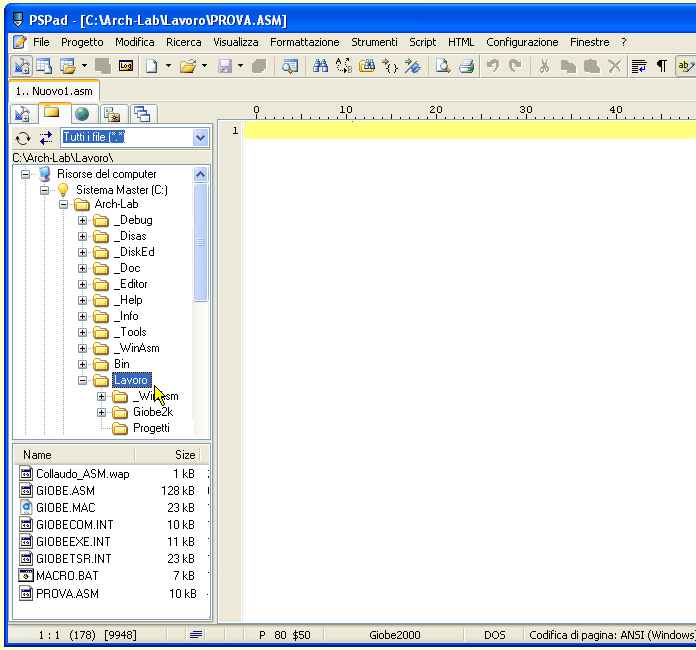Click the Delete X icon
Screen dimensions: 696x650
point(614,67)
